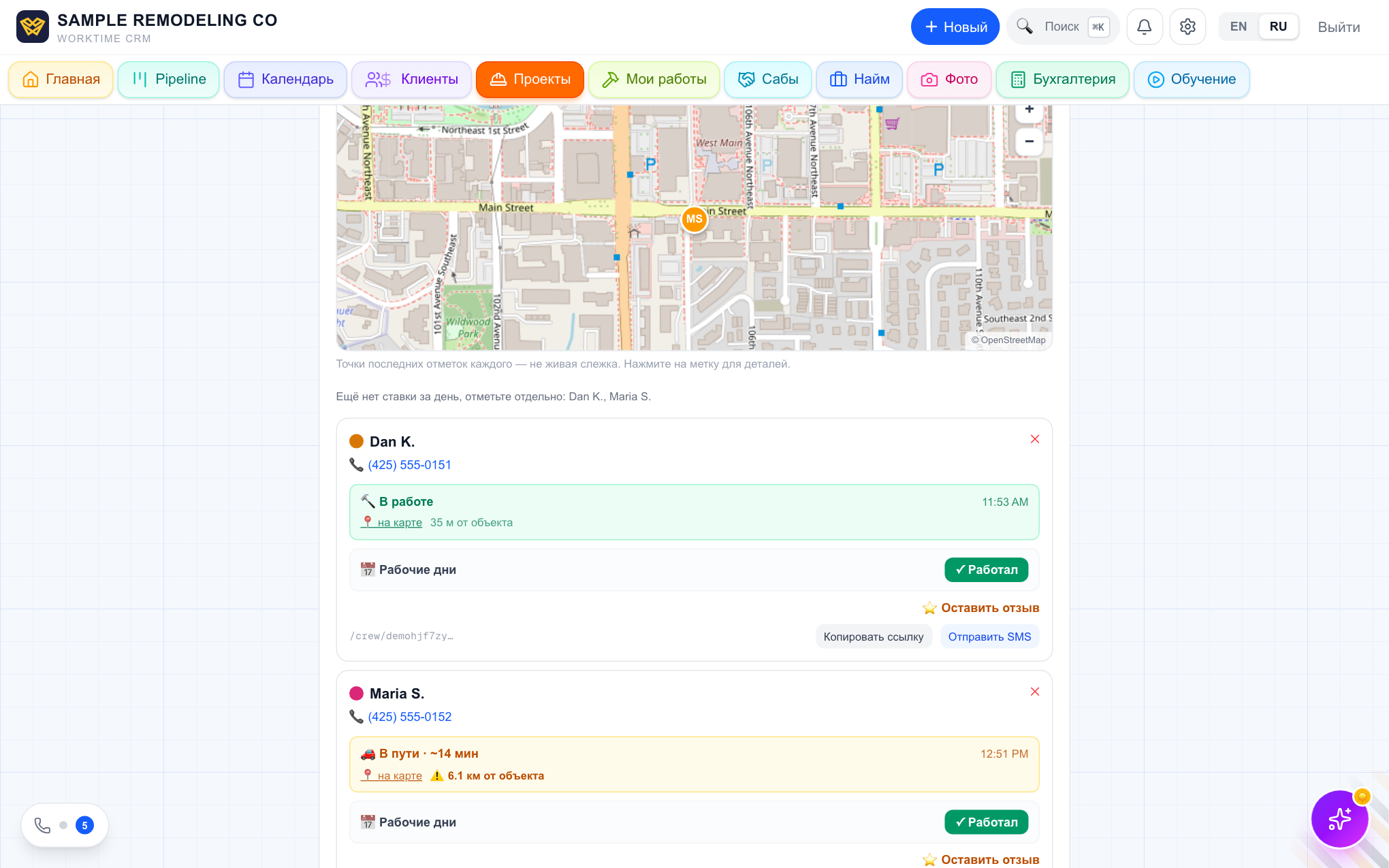Viewport: 1389px width, 868px height.
Task: Click Выйти to log out
Action: [1339, 27]
